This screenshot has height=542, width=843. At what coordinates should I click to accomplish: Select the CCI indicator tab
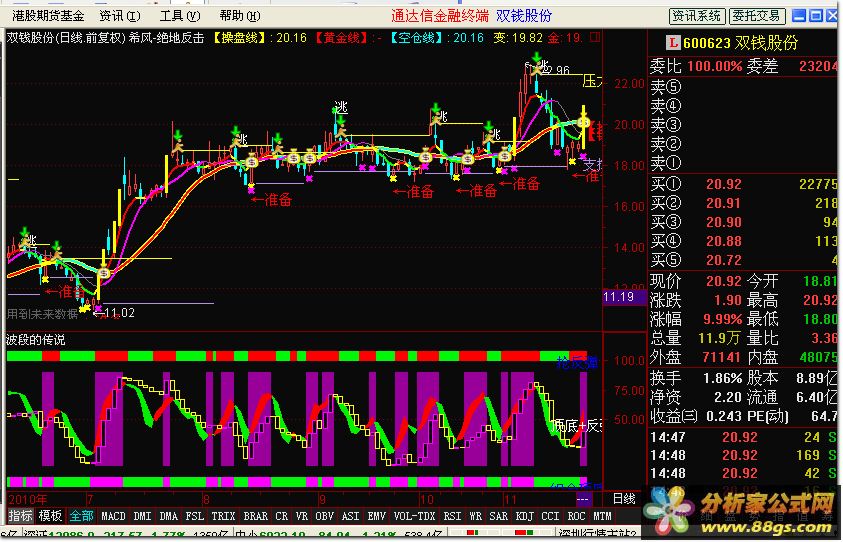click(x=550, y=516)
